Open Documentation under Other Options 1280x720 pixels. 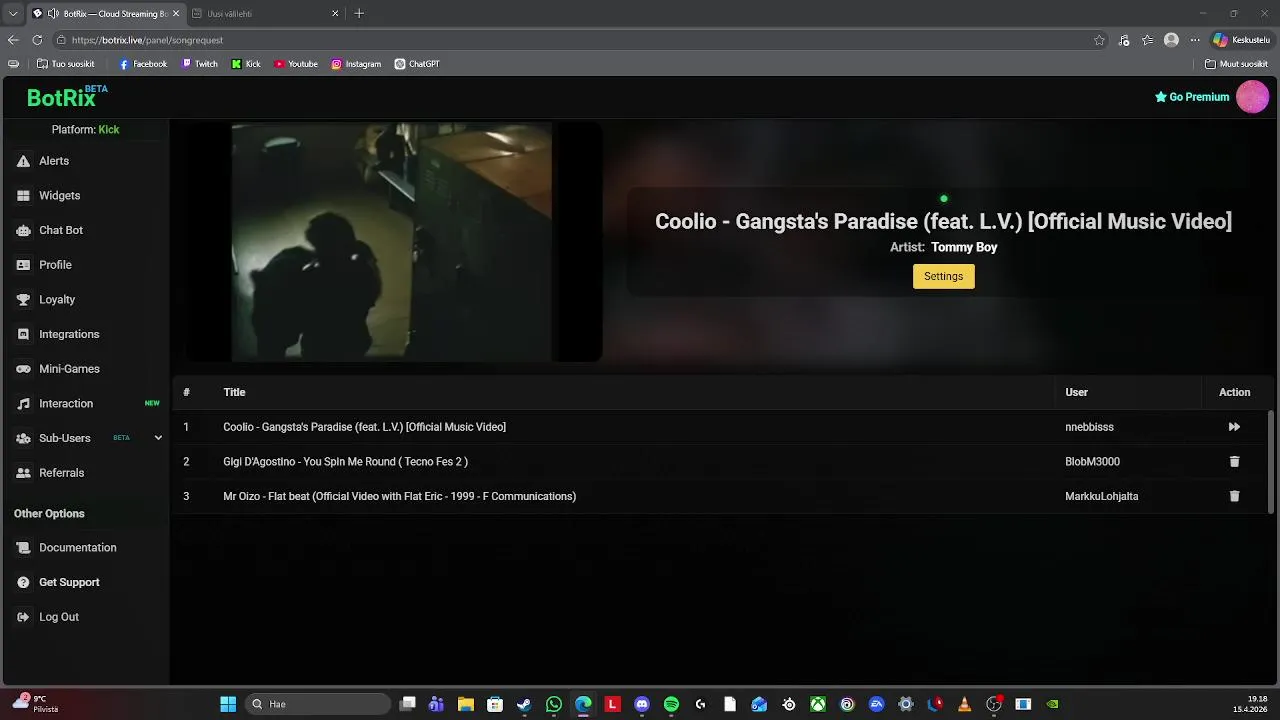[77, 548]
